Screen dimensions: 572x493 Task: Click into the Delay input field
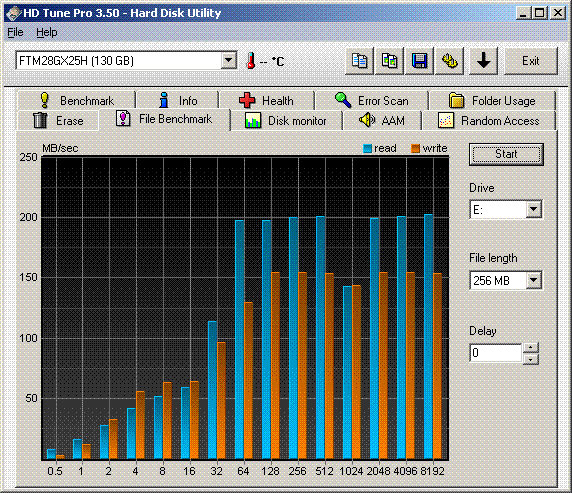pyautogui.click(x=496, y=353)
